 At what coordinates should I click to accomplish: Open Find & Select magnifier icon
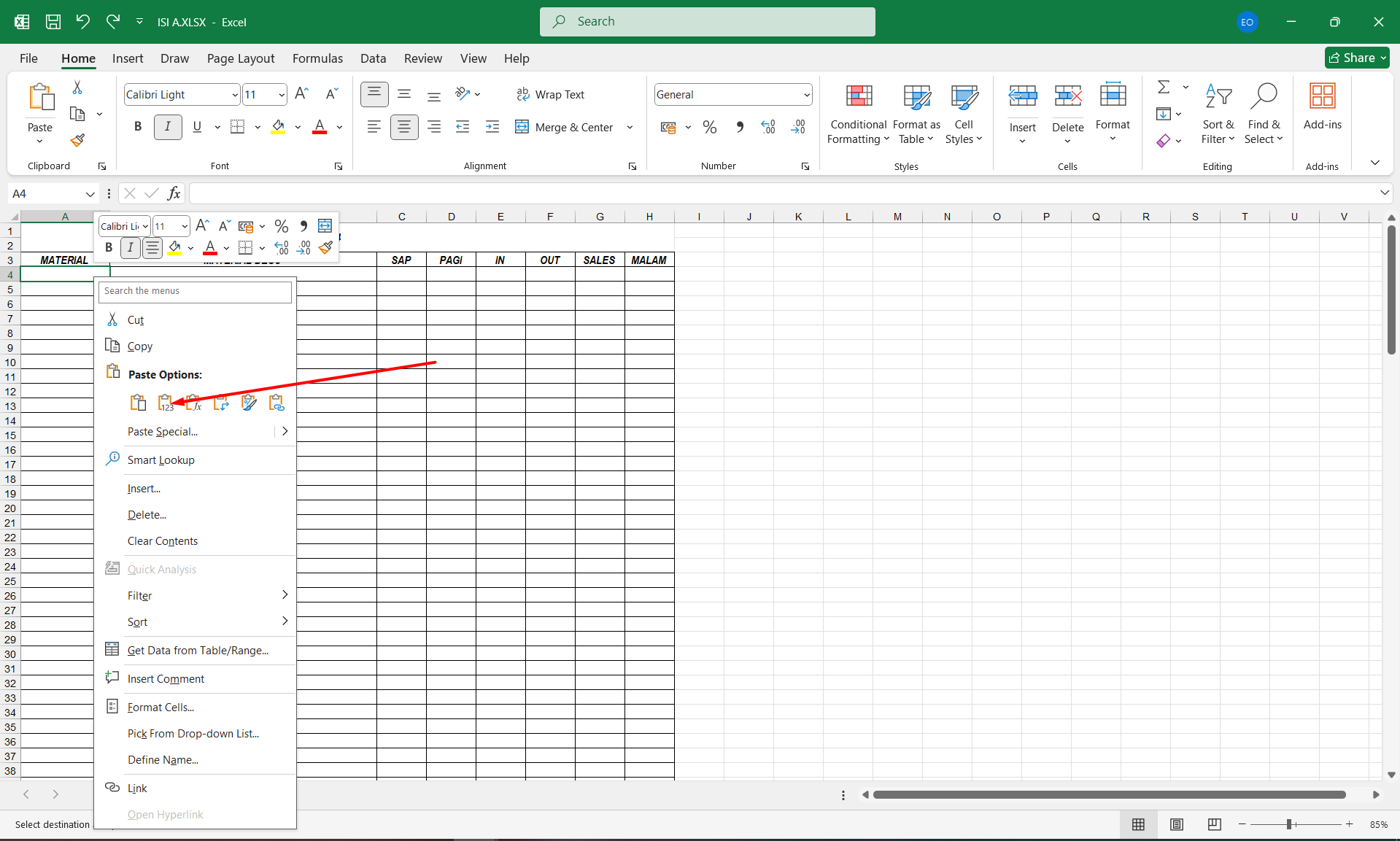coord(1264,97)
